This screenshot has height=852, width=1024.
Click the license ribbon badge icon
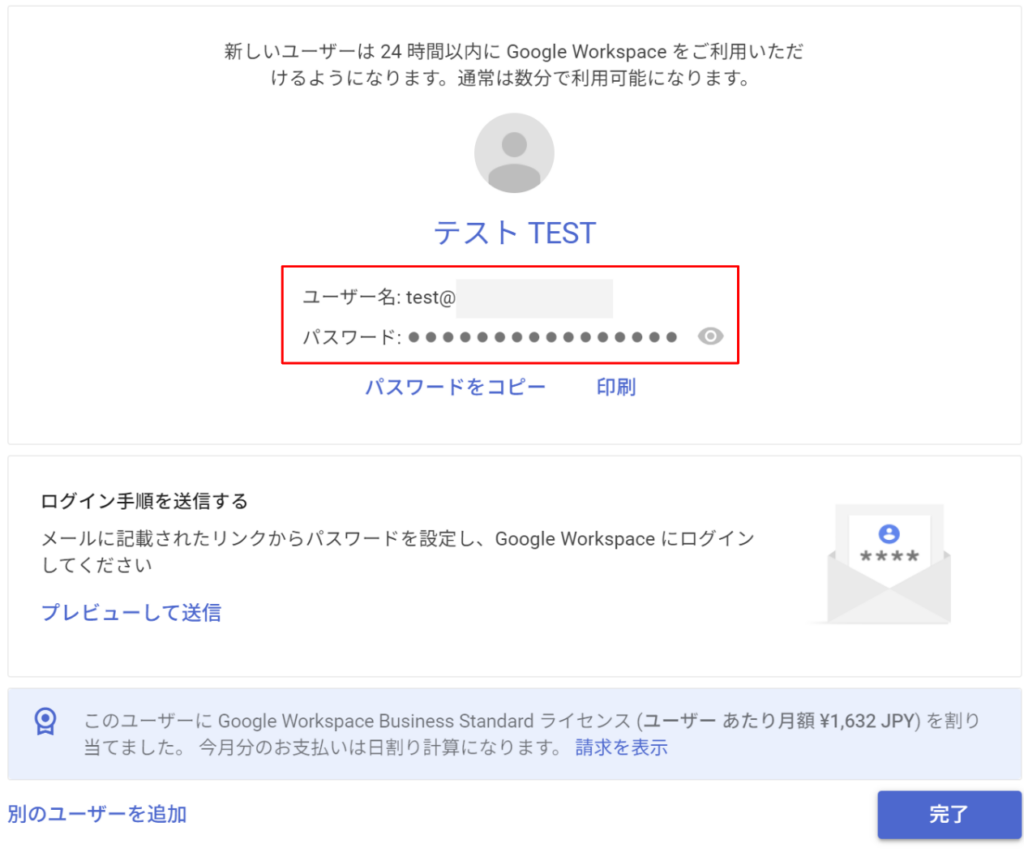pyautogui.click(x=45, y=721)
